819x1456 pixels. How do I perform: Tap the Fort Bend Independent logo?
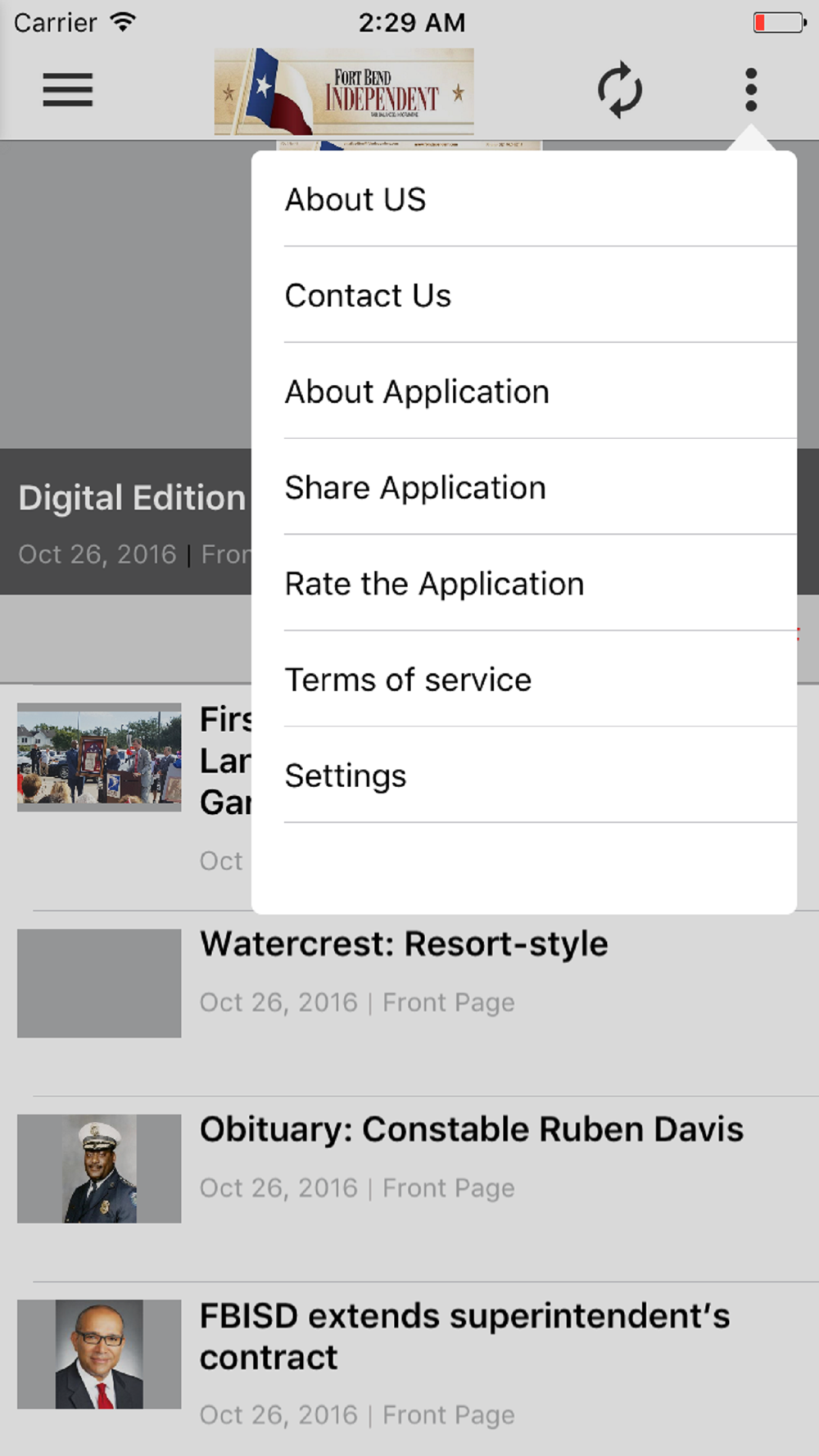click(x=344, y=91)
